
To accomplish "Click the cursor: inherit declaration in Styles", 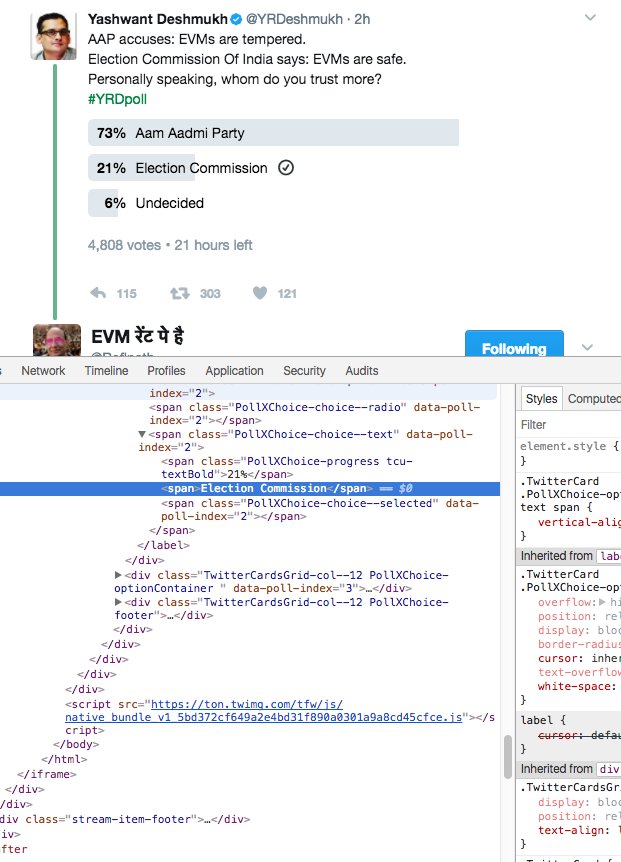I will pyautogui.click(x=579, y=659).
